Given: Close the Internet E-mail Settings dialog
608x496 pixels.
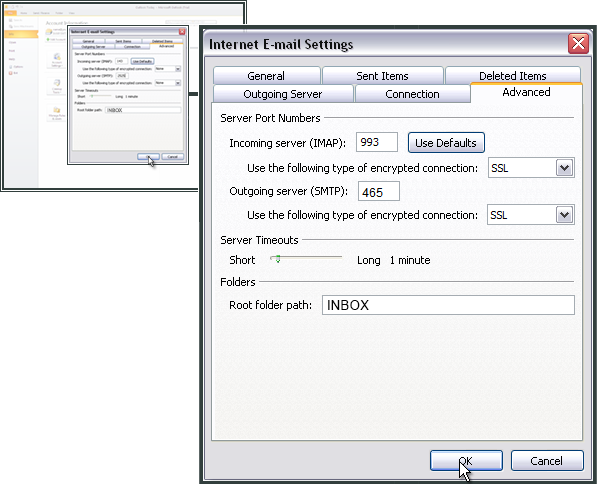Looking at the screenshot, I should (577, 44).
